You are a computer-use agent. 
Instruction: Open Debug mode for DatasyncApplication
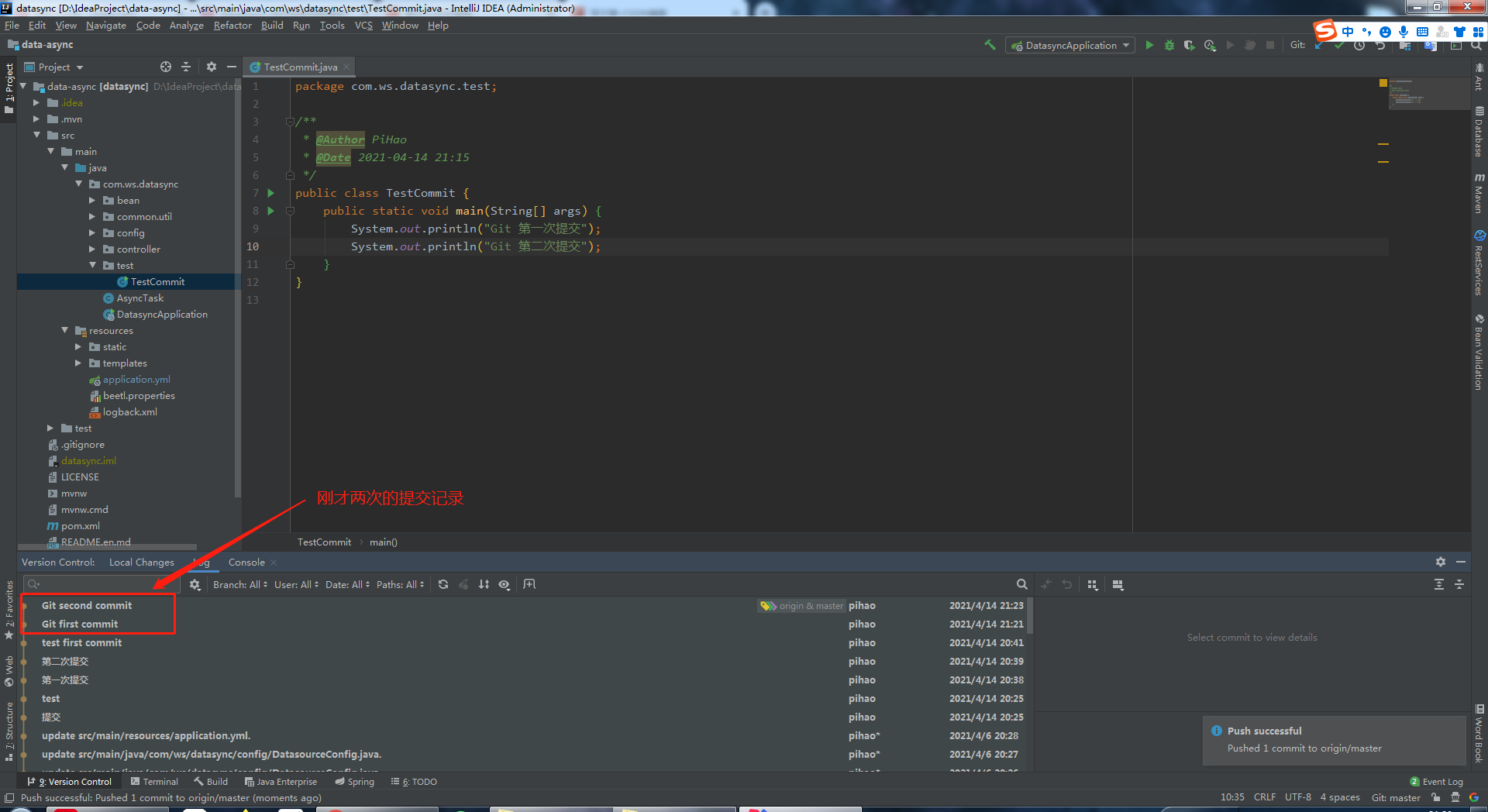[x=1169, y=45]
